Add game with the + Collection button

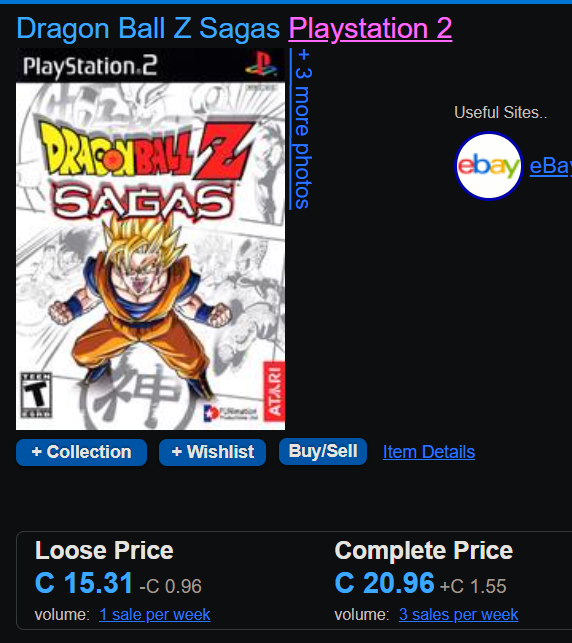81,452
